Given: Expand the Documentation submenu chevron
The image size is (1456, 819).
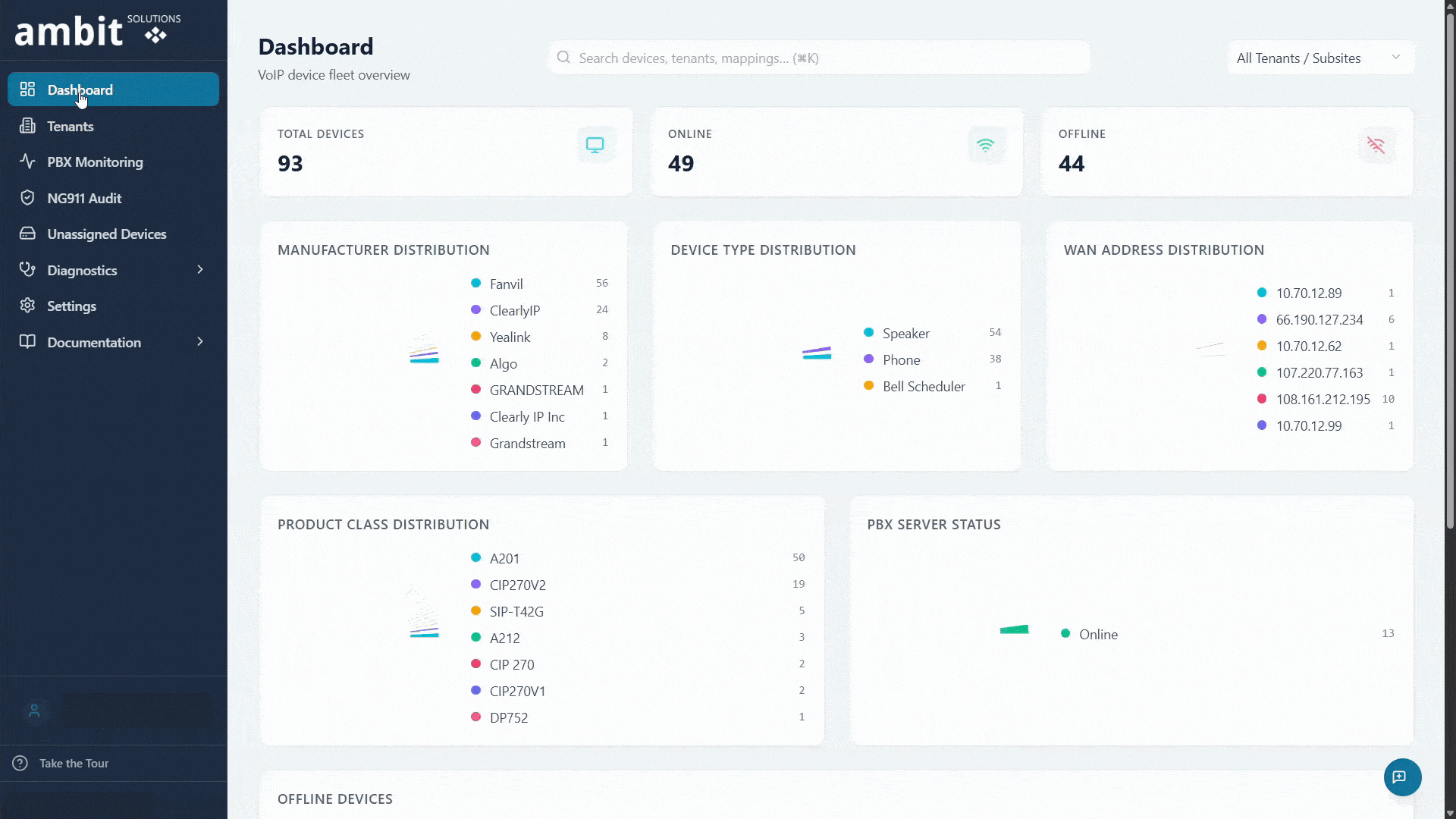Looking at the screenshot, I should click(200, 342).
